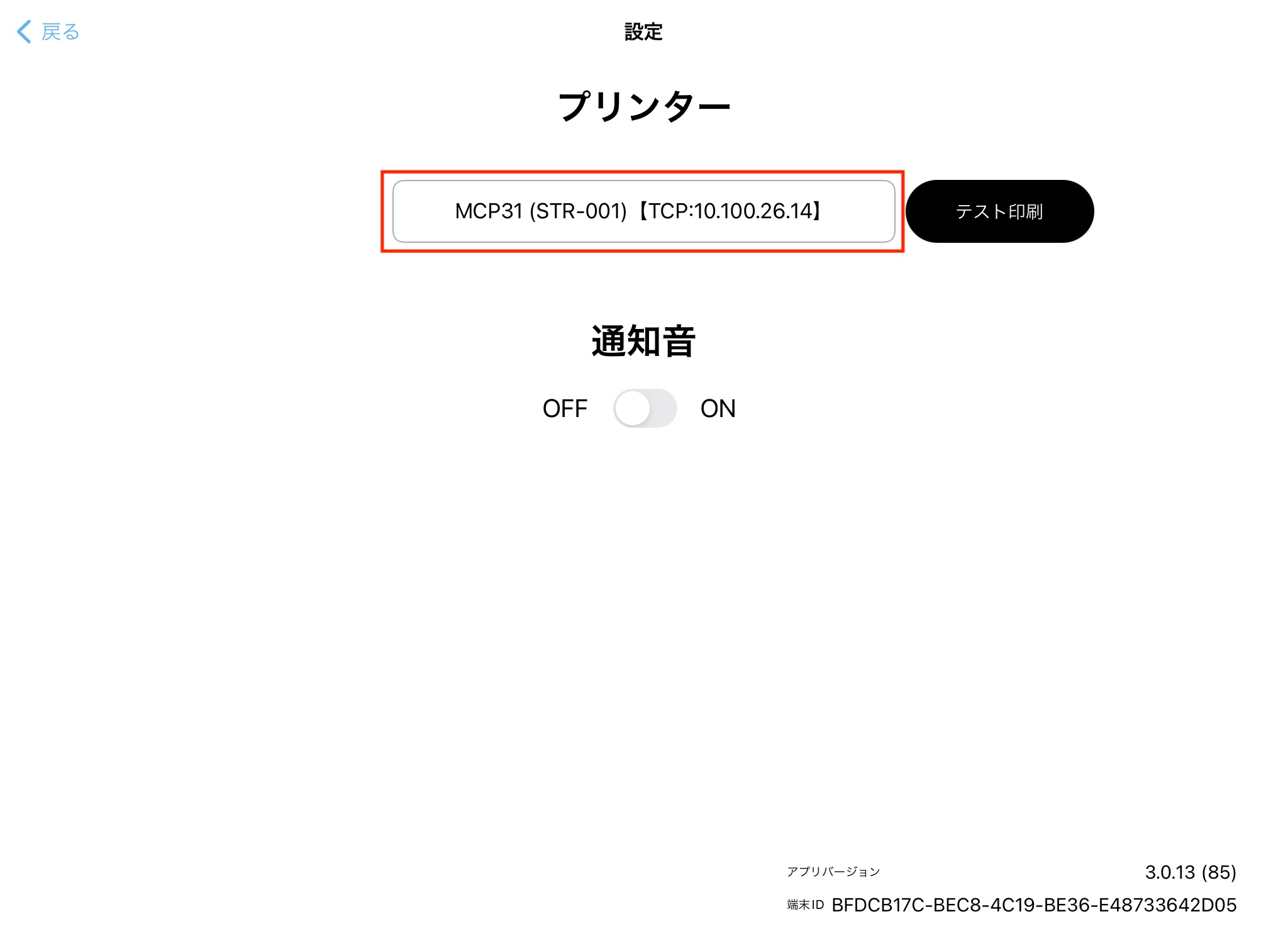The width and height of the screenshot is (1288, 941).
Task: Click the version number 3.0.13 (85)
Action: pyautogui.click(x=1191, y=872)
